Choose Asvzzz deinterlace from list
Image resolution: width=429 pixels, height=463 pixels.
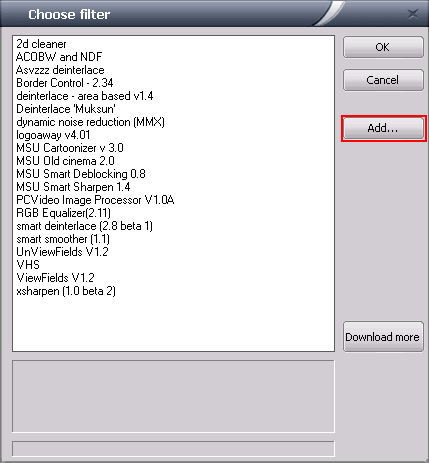[60, 70]
